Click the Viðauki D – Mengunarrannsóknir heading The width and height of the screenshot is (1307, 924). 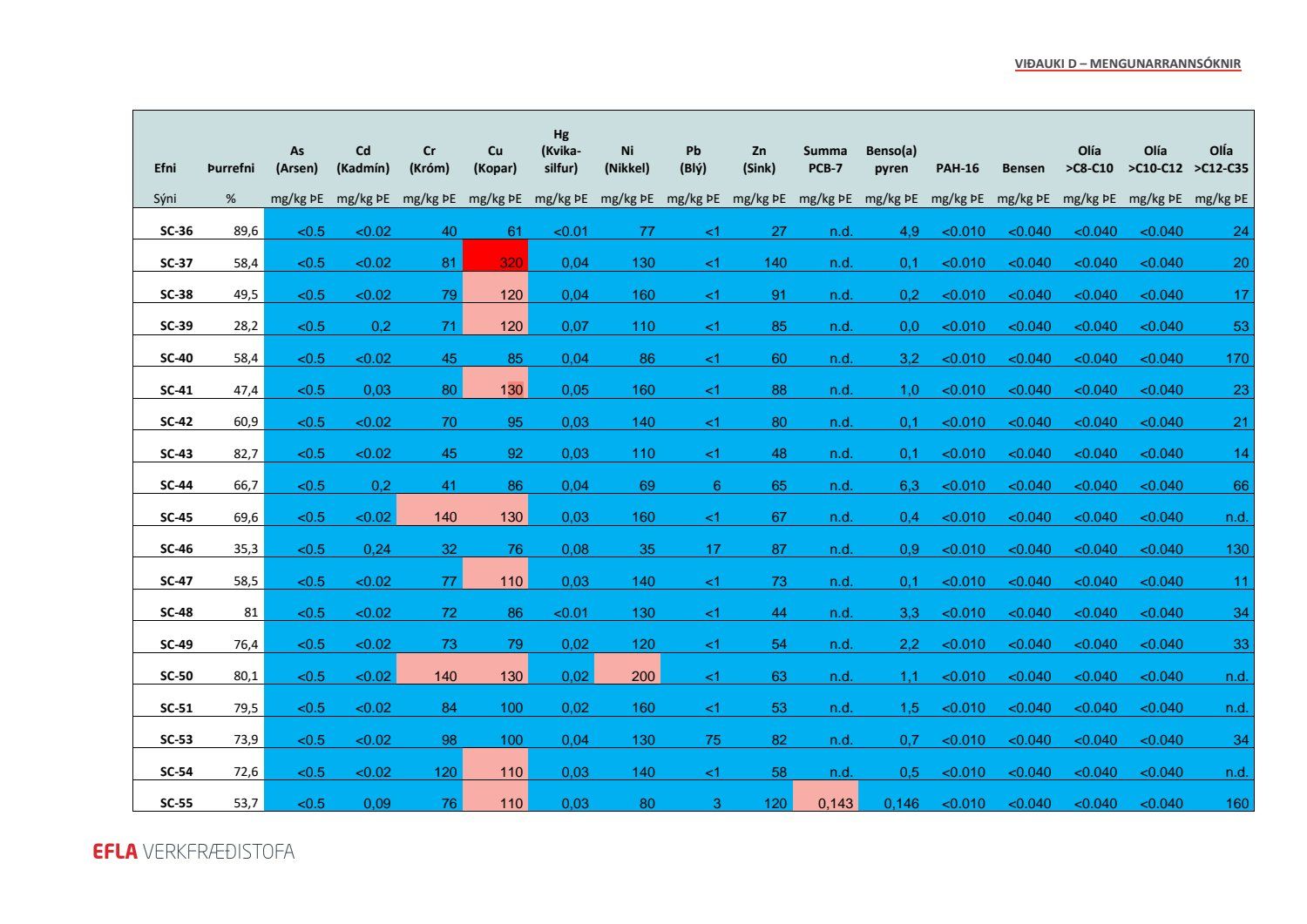pyautogui.click(x=1128, y=64)
